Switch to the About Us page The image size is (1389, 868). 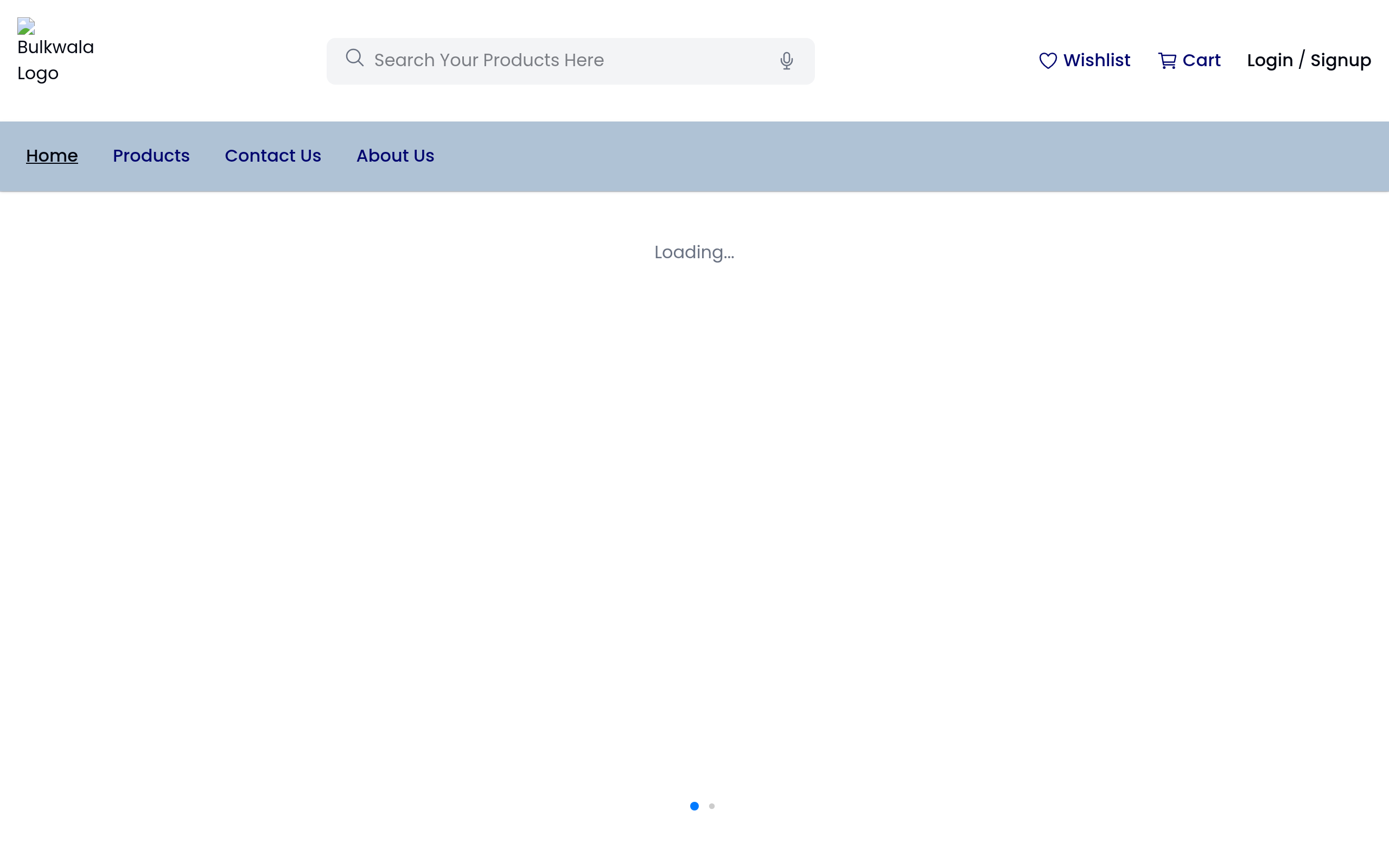coord(395,156)
